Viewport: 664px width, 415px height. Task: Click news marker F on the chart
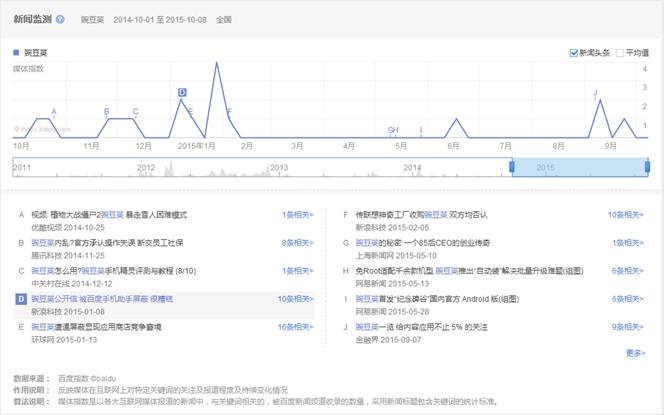[x=229, y=112]
